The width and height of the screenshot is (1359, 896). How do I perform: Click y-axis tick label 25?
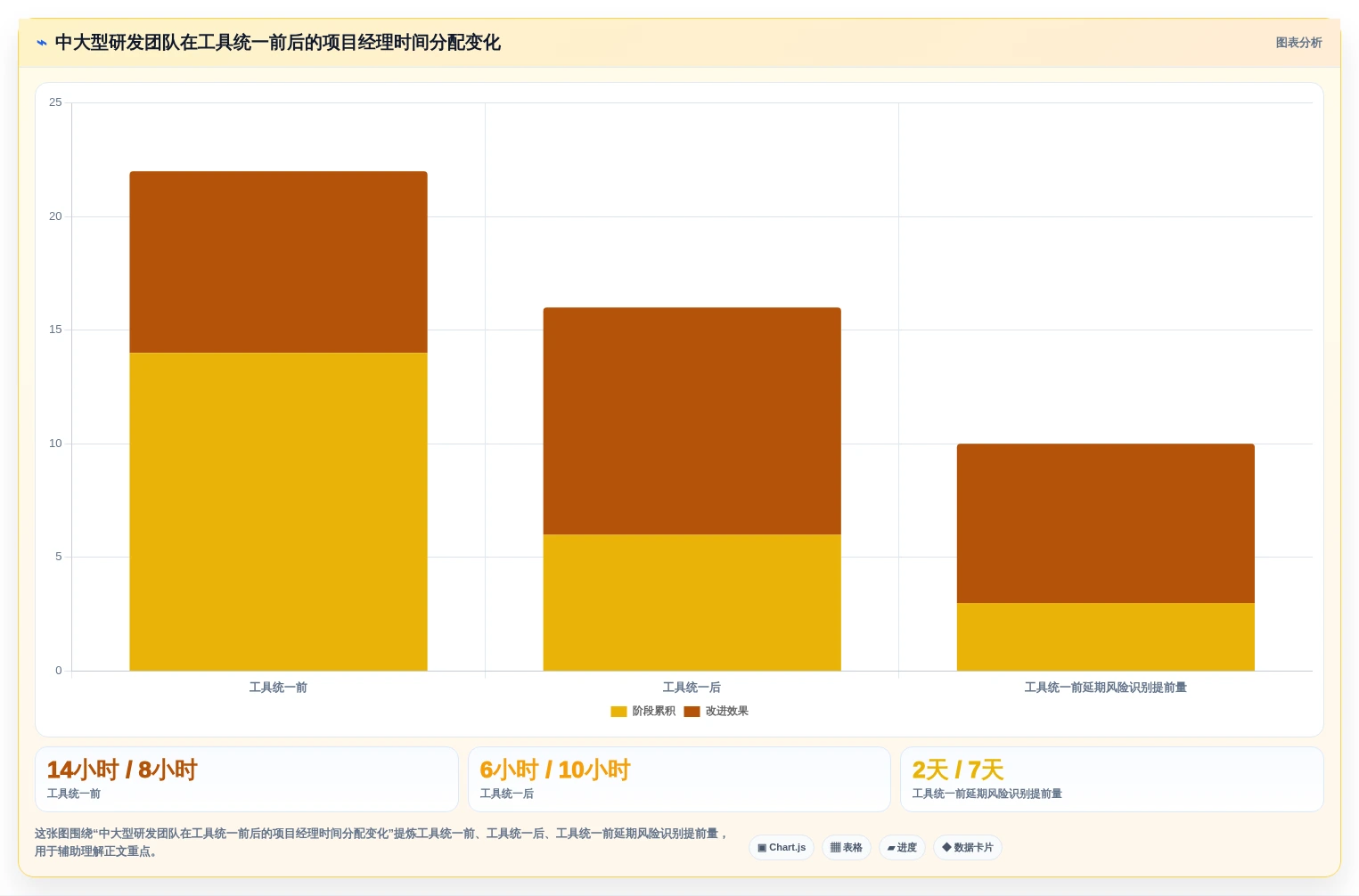pyautogui.click(x=55, y=102)
